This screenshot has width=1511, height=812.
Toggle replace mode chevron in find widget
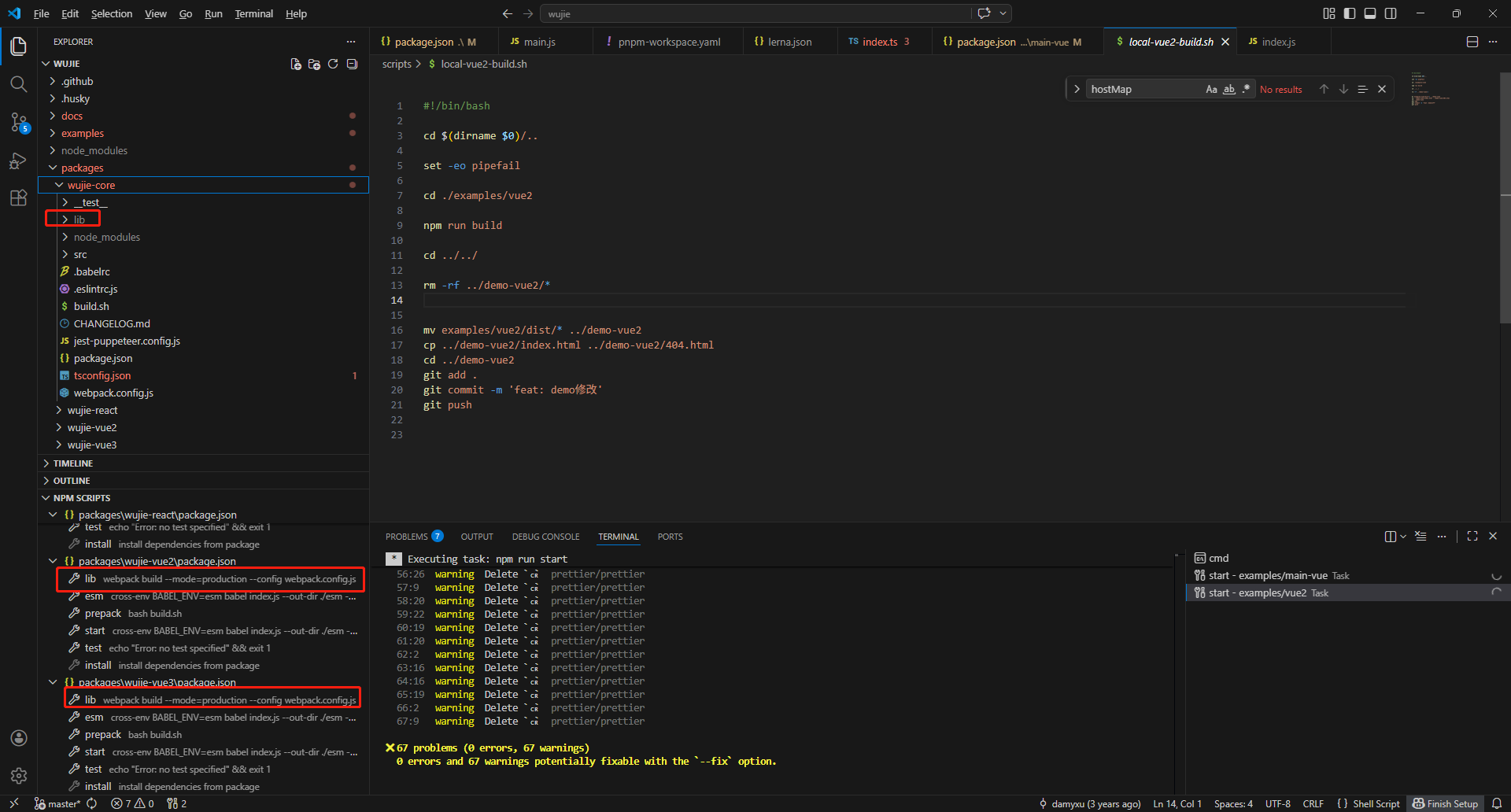coord(1077,89)
